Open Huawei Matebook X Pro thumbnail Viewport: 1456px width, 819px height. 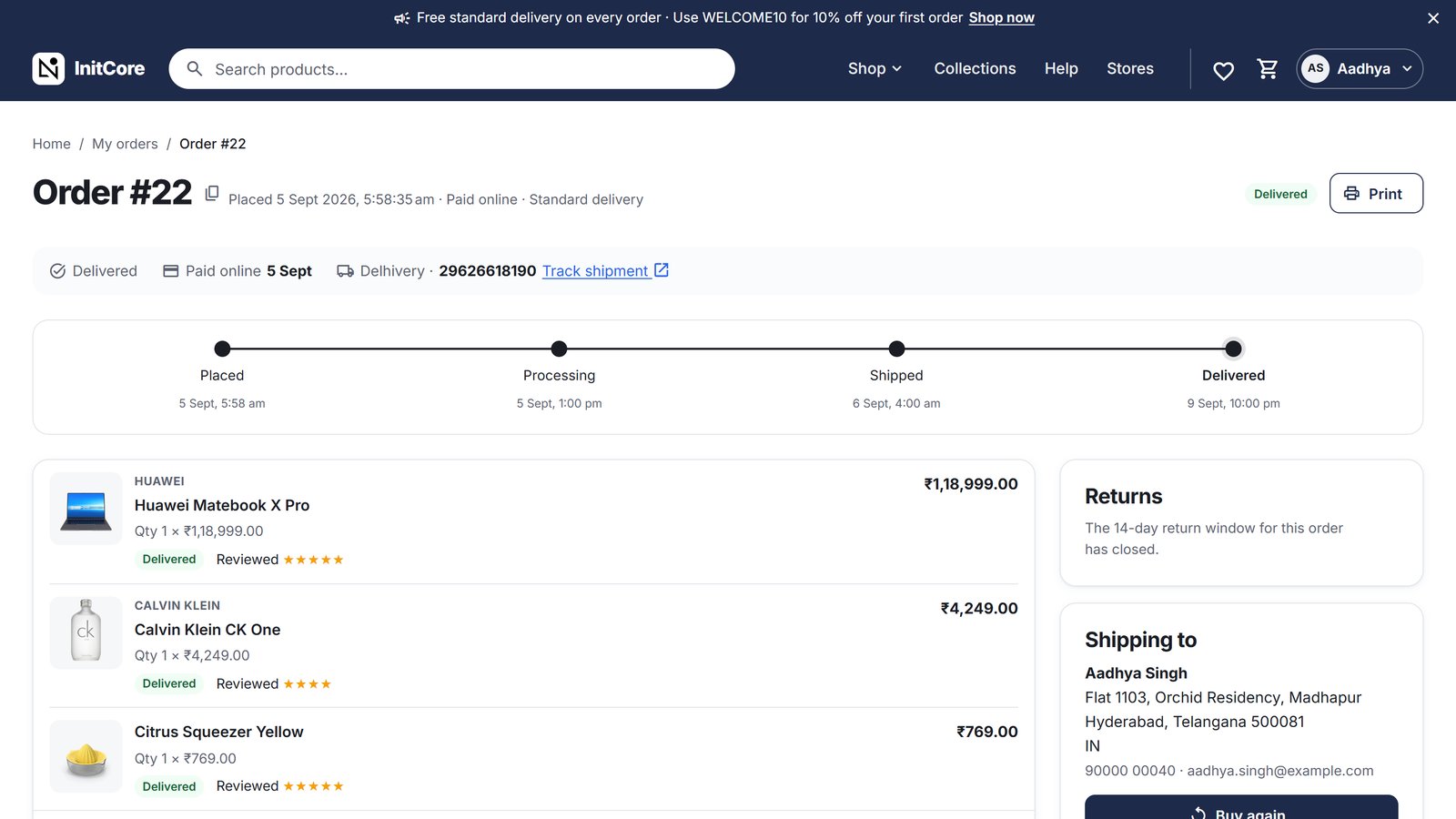tap(86, 509)
